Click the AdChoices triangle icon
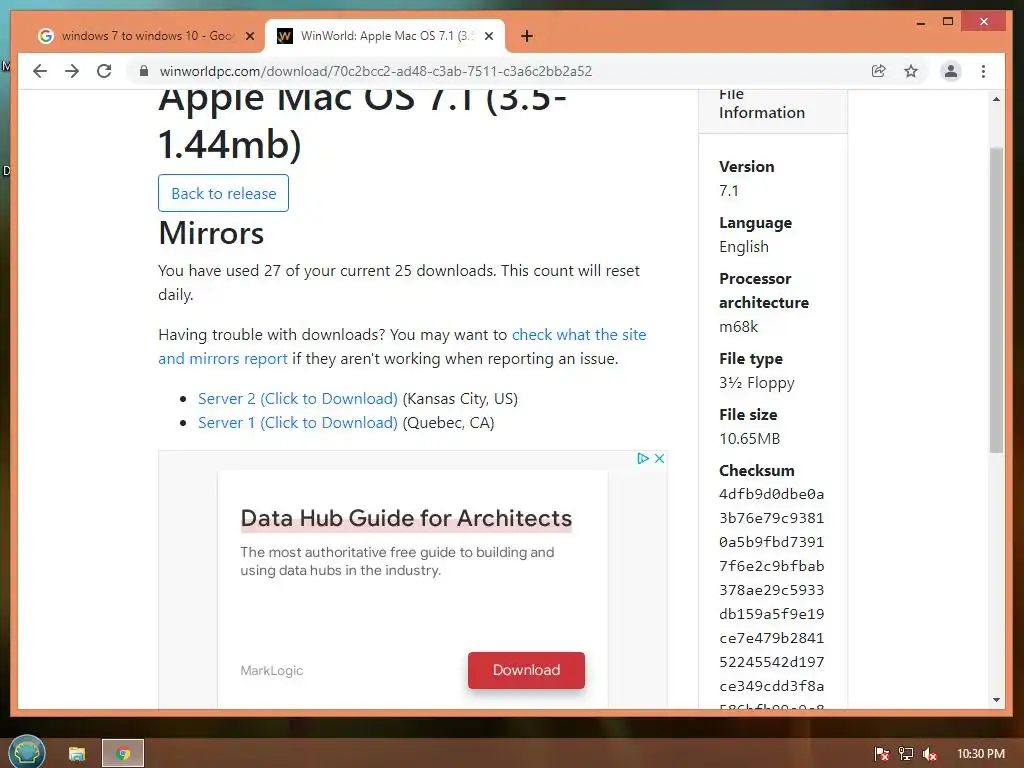The image size is (1024, 768). (643, 458)
